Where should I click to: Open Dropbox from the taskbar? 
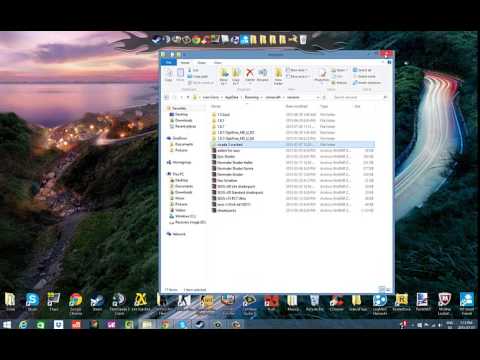[58, 324]
